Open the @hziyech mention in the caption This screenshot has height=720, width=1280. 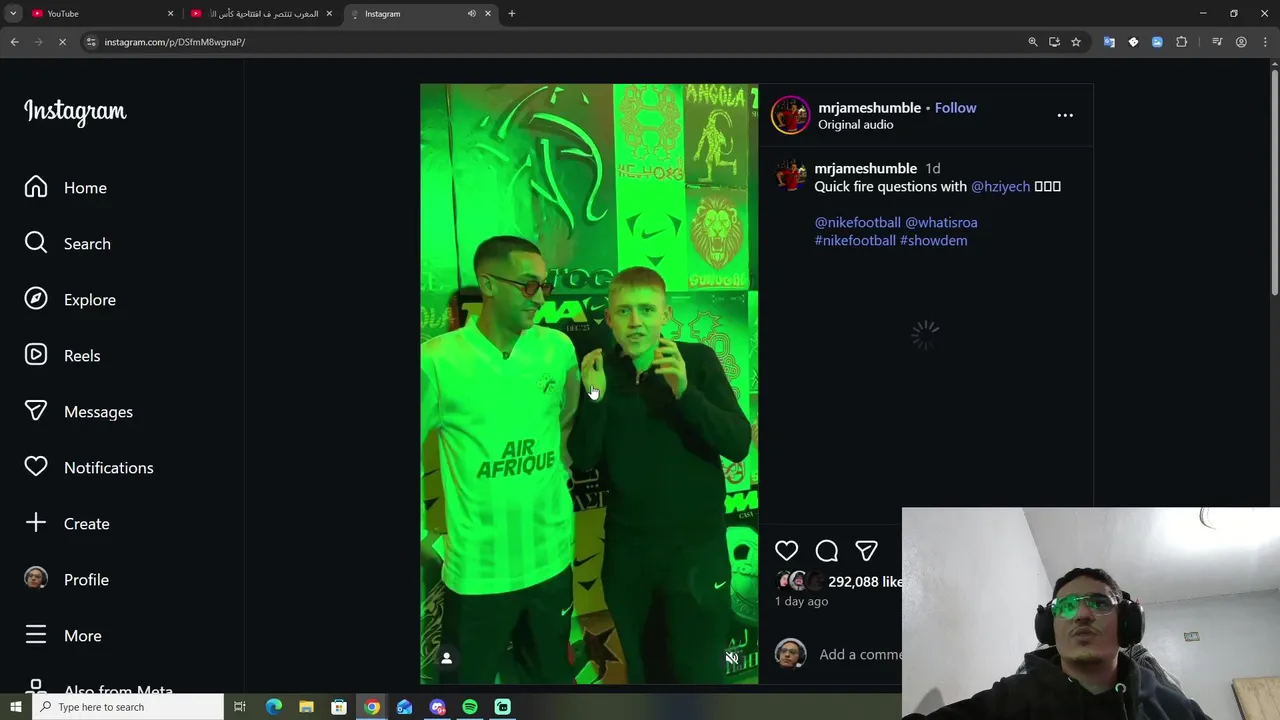(1000, 187)
